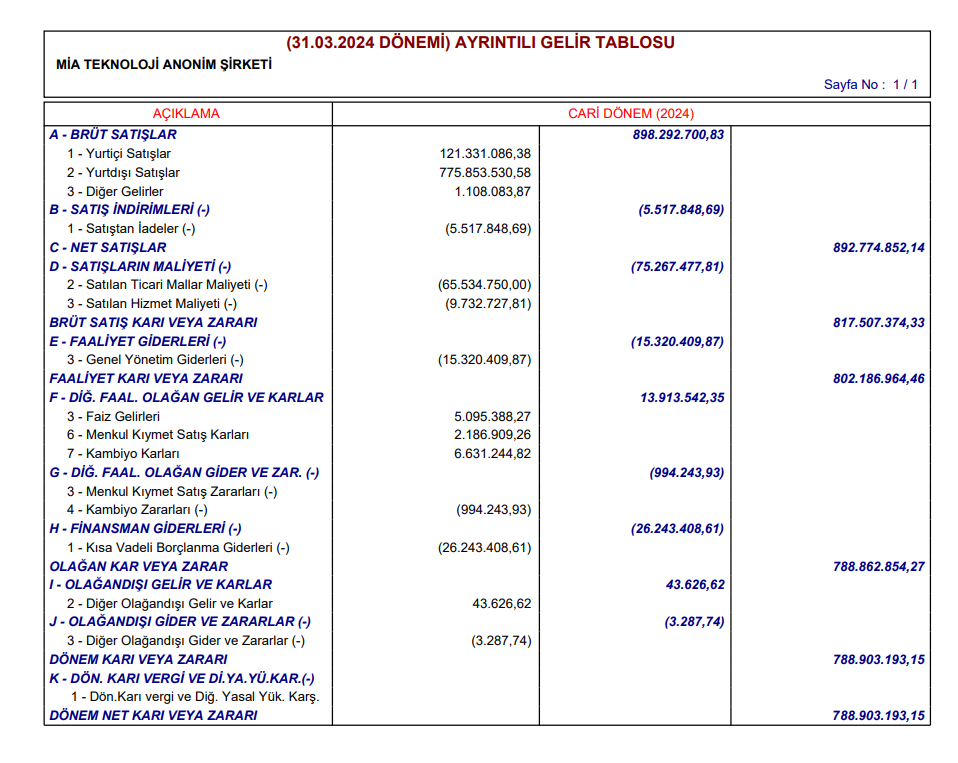
Task: Select Genel Yönetim Giderleri row
Action: click(x=155, y=360)
